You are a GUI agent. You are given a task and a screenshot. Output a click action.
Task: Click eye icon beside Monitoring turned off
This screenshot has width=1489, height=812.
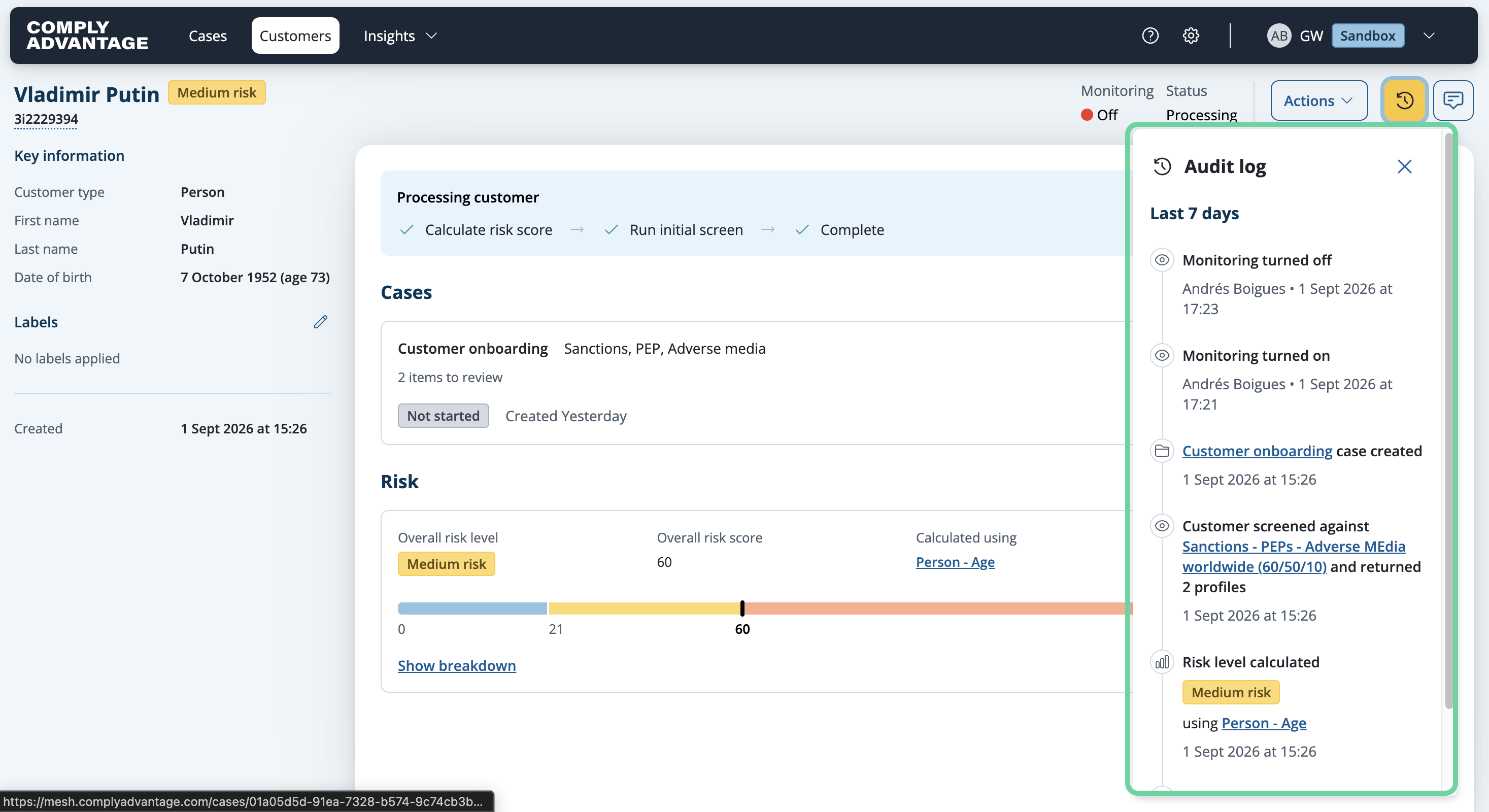click(x=1162, y=260)
